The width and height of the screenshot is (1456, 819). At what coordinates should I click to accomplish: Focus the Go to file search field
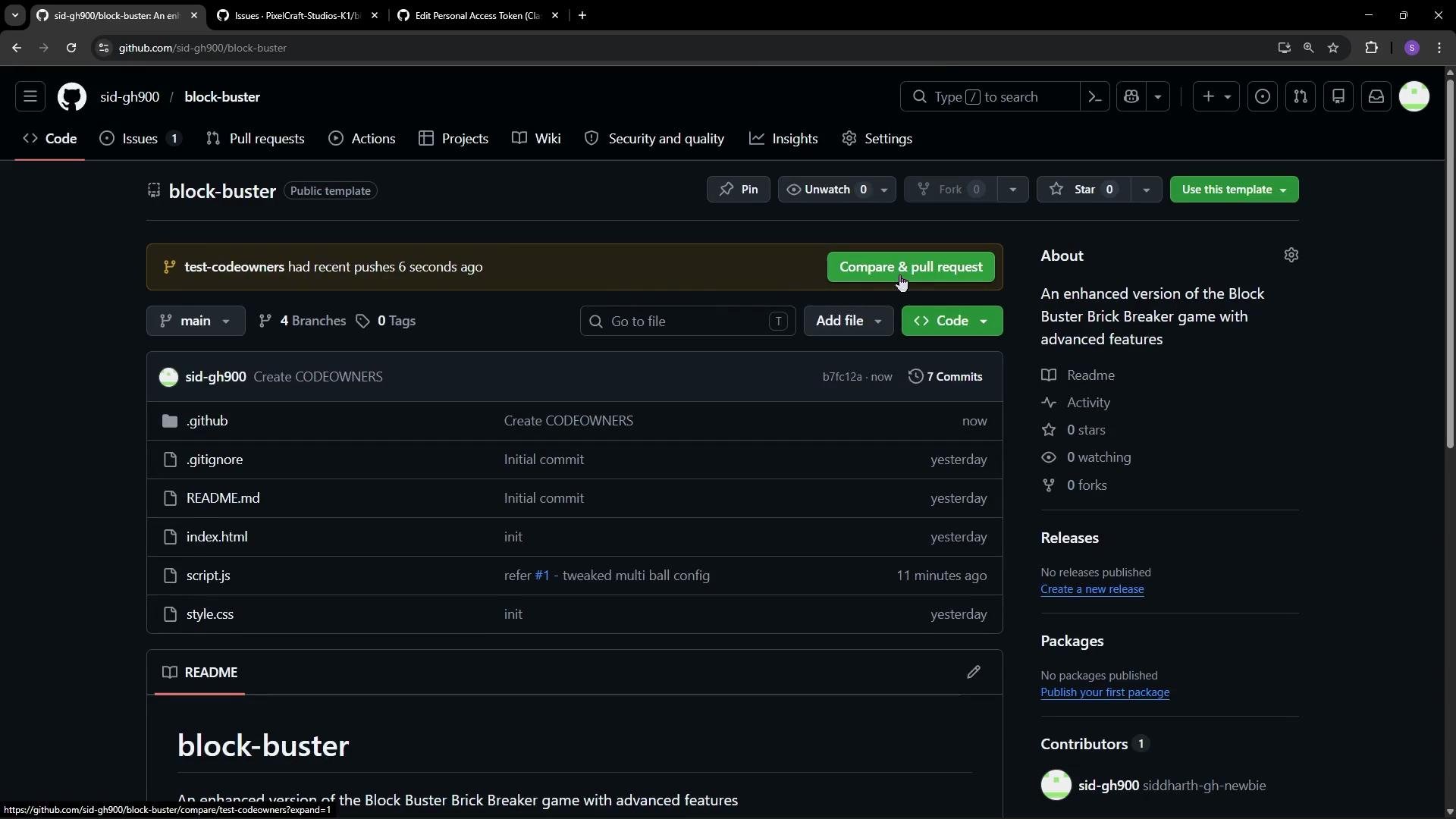tap(688, 322)
